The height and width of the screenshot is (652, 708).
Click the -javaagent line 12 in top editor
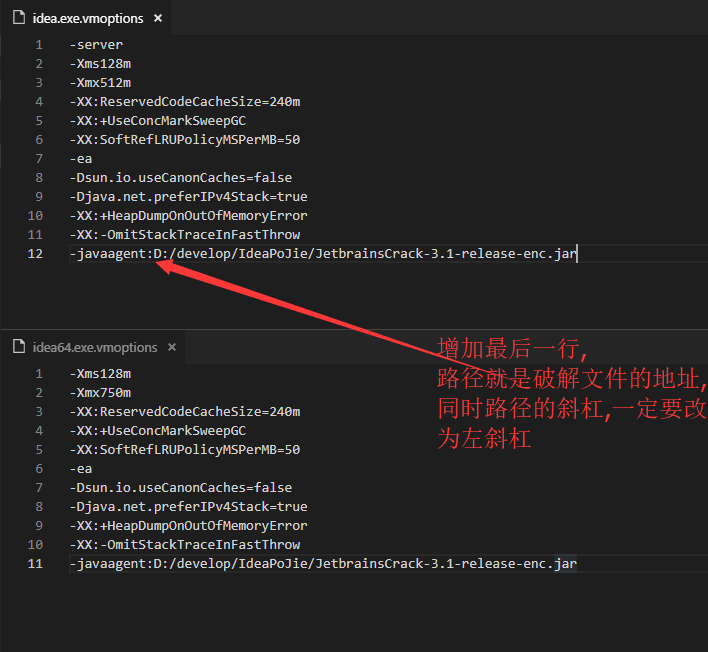click(323, 253)
